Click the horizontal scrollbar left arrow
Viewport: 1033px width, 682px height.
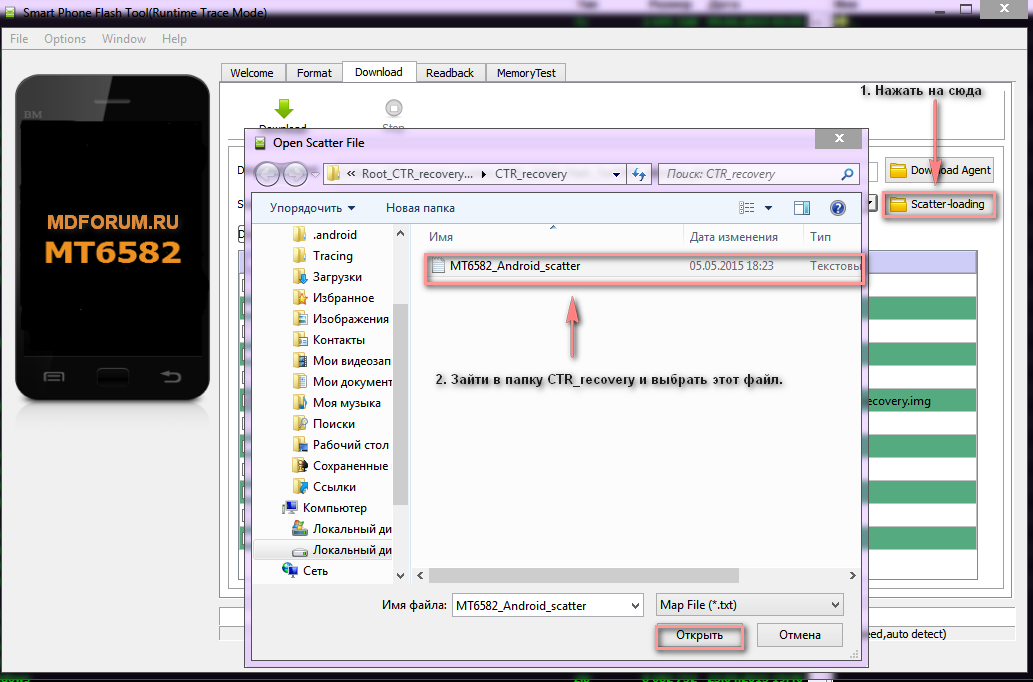420,576
